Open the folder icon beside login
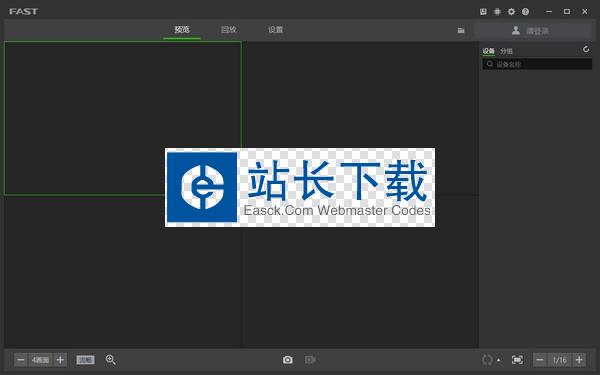Viewport: 600px width, 375px height. (x=461, y=31)
